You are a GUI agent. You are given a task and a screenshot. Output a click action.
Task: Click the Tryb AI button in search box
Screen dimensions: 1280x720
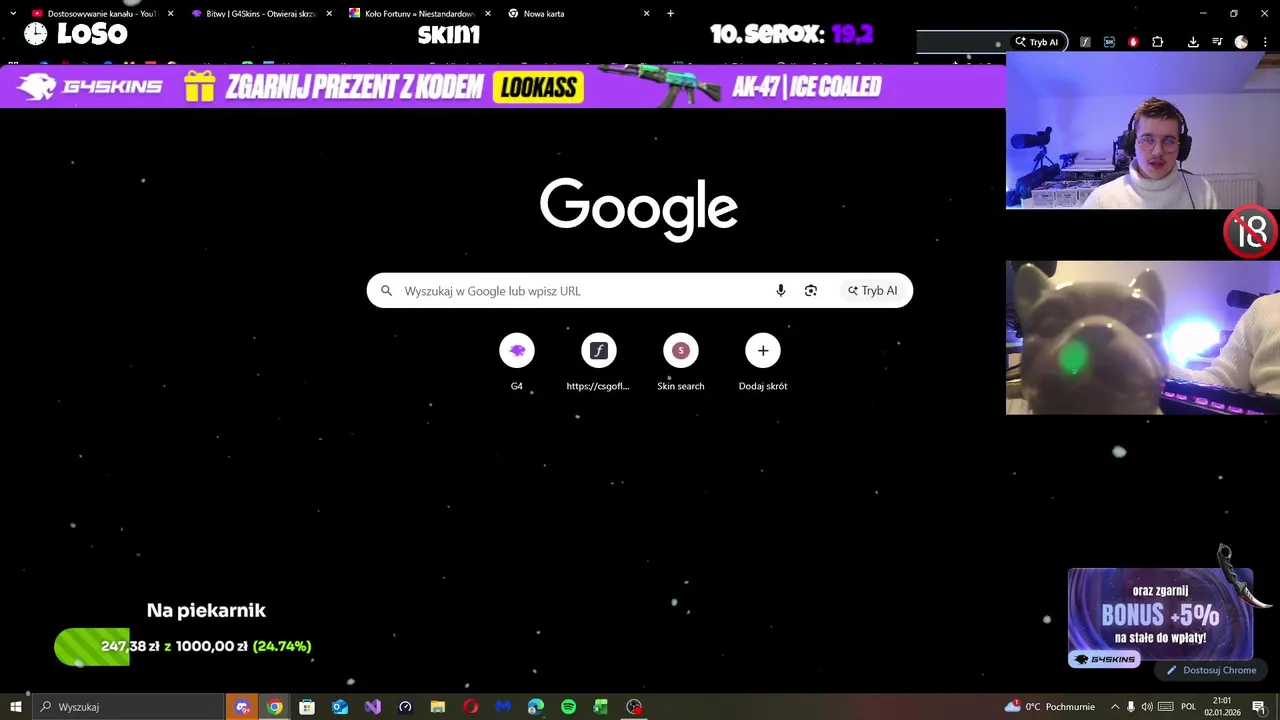(873, 291)
